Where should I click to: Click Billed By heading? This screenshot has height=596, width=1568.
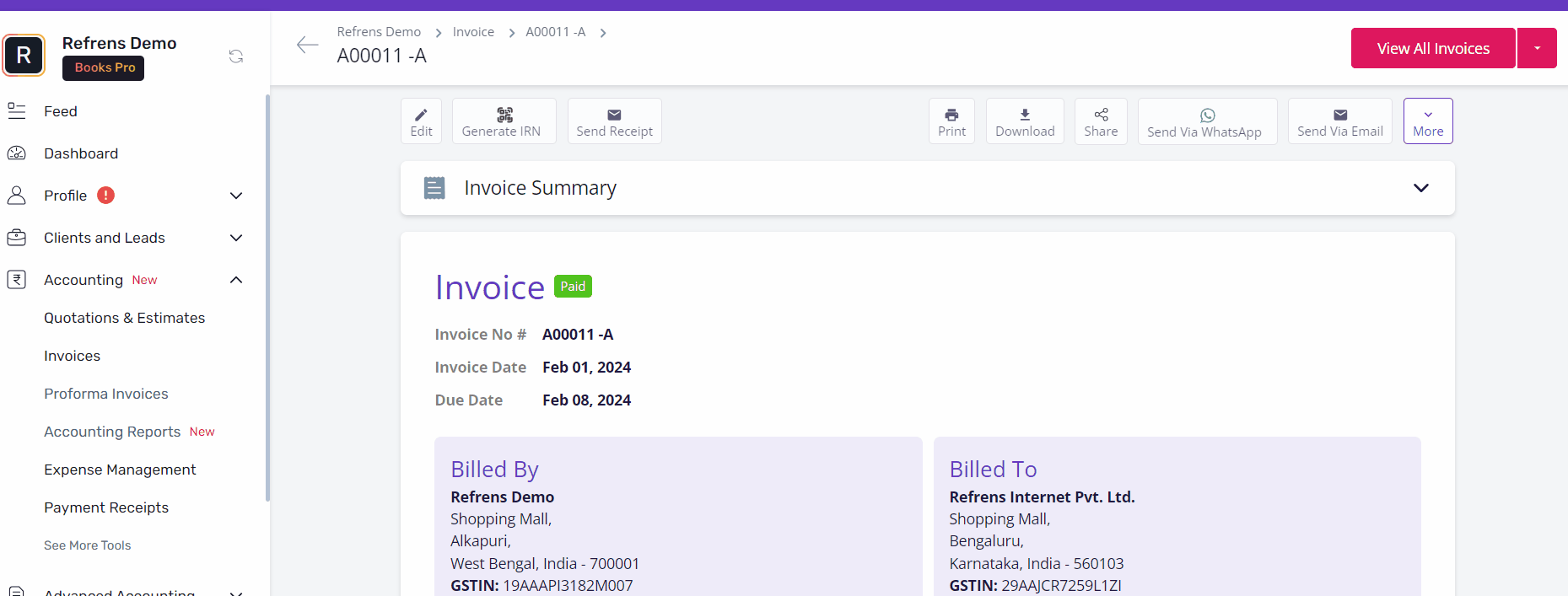click(x=494, y=470)
